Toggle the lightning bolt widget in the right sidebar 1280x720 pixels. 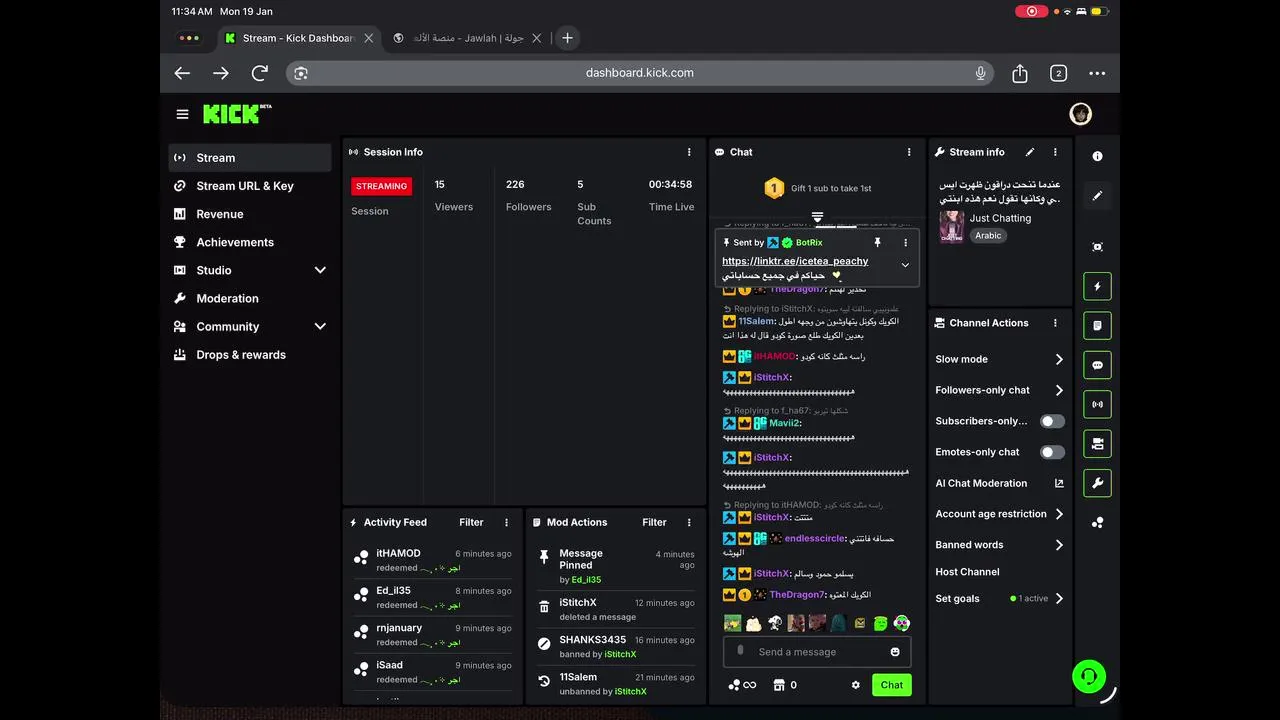pos(1097,286)
